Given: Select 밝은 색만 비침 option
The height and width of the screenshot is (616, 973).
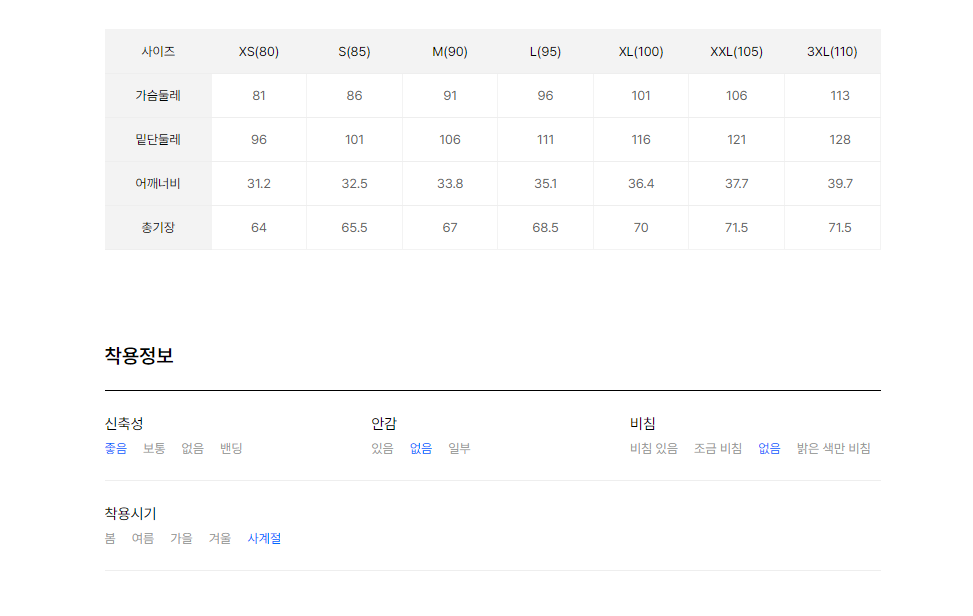Looking at the screenshot, I should [x=833, y=449].
